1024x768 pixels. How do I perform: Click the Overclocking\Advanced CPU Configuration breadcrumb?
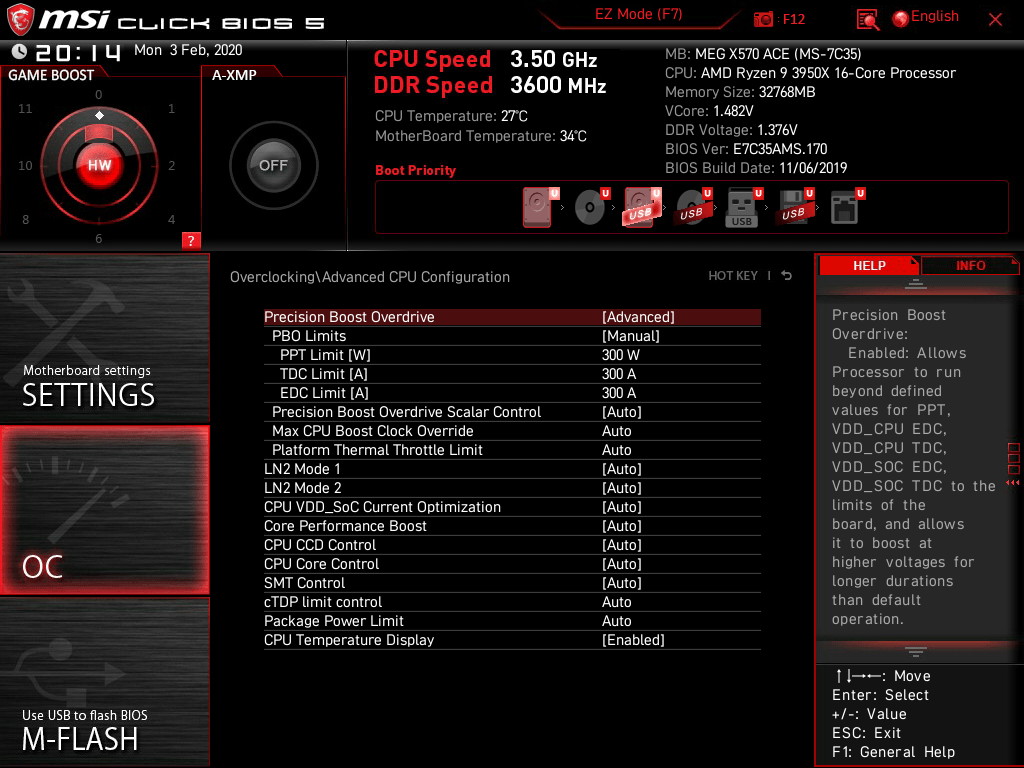coord(370,277)
